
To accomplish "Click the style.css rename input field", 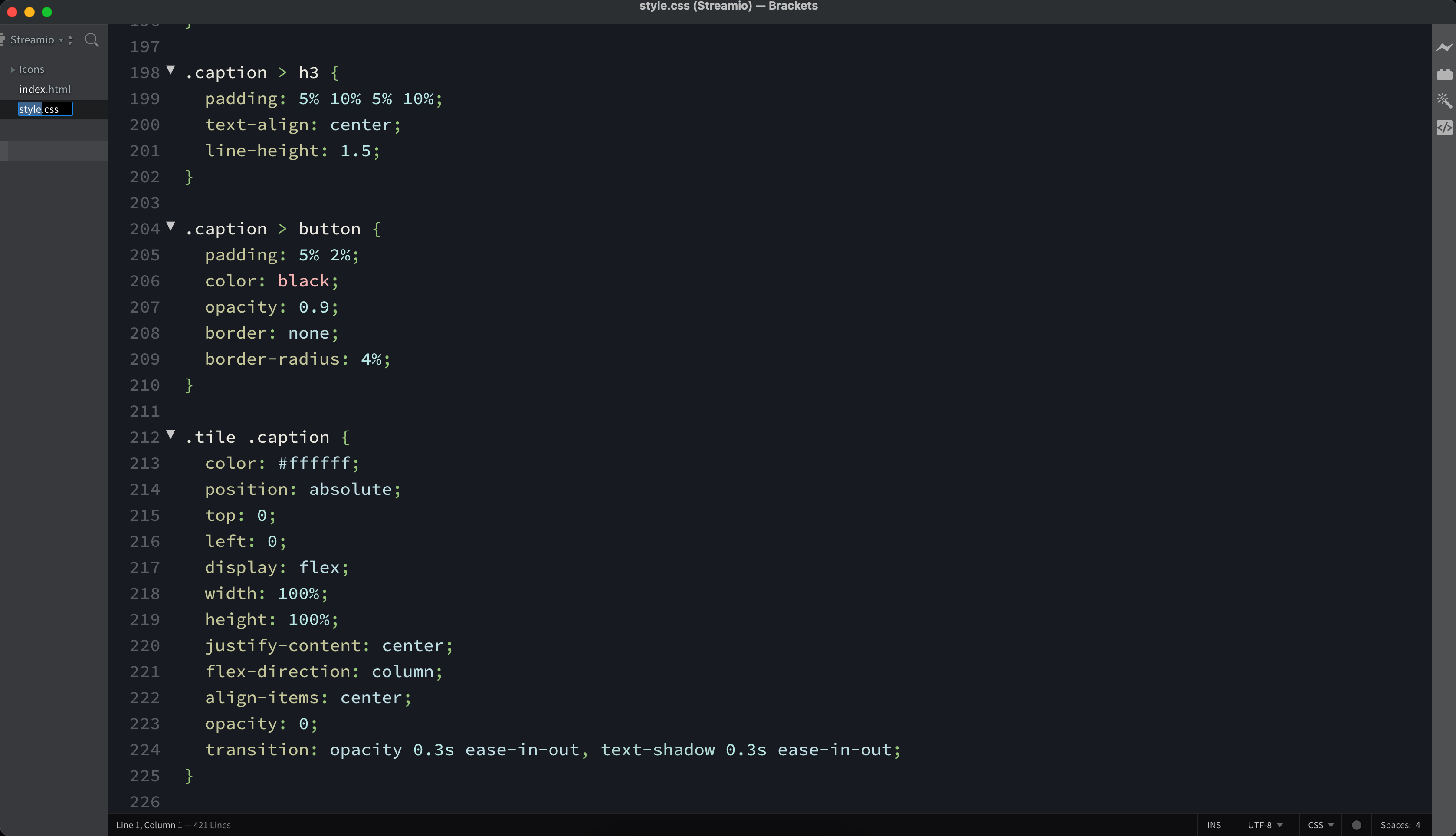I will [46, 109].
